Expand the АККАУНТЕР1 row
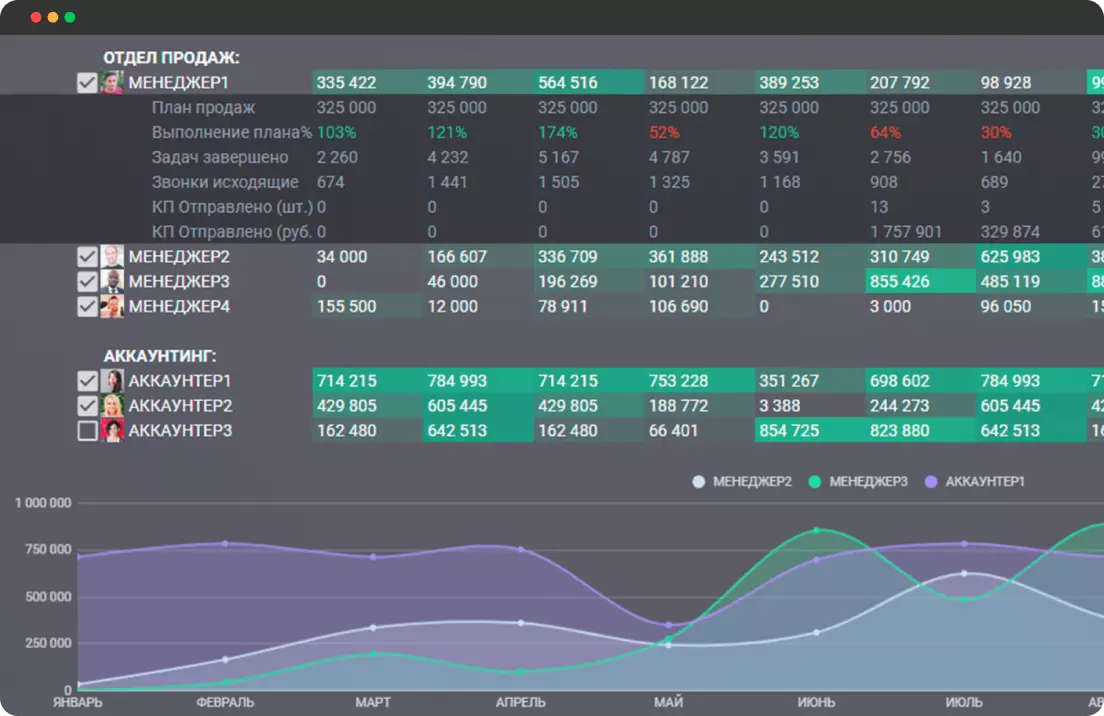Viewport: 1104px width, 716px height. pyautogui.click(x=180, y=381)
